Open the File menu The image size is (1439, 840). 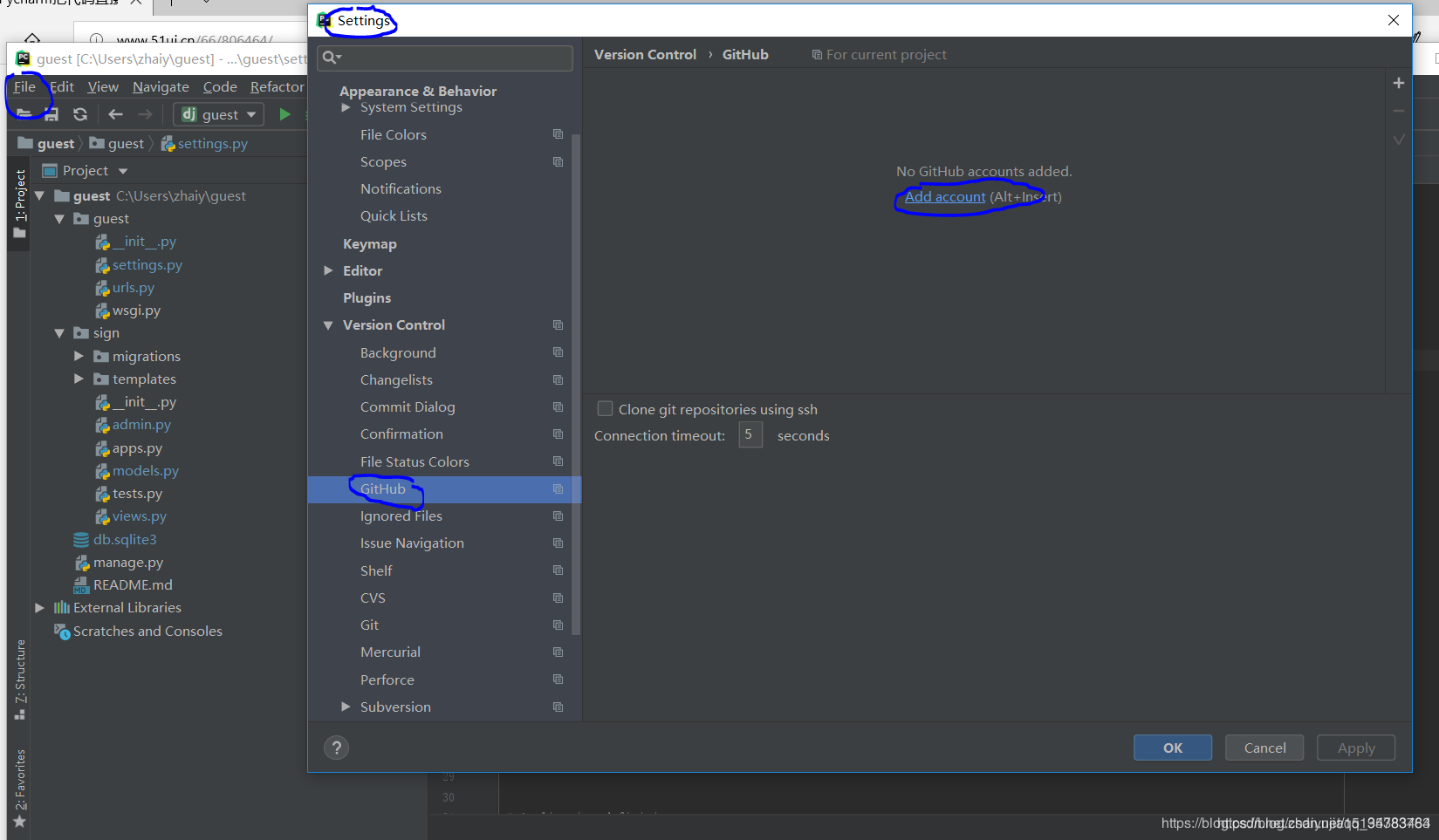click(24, 86)
